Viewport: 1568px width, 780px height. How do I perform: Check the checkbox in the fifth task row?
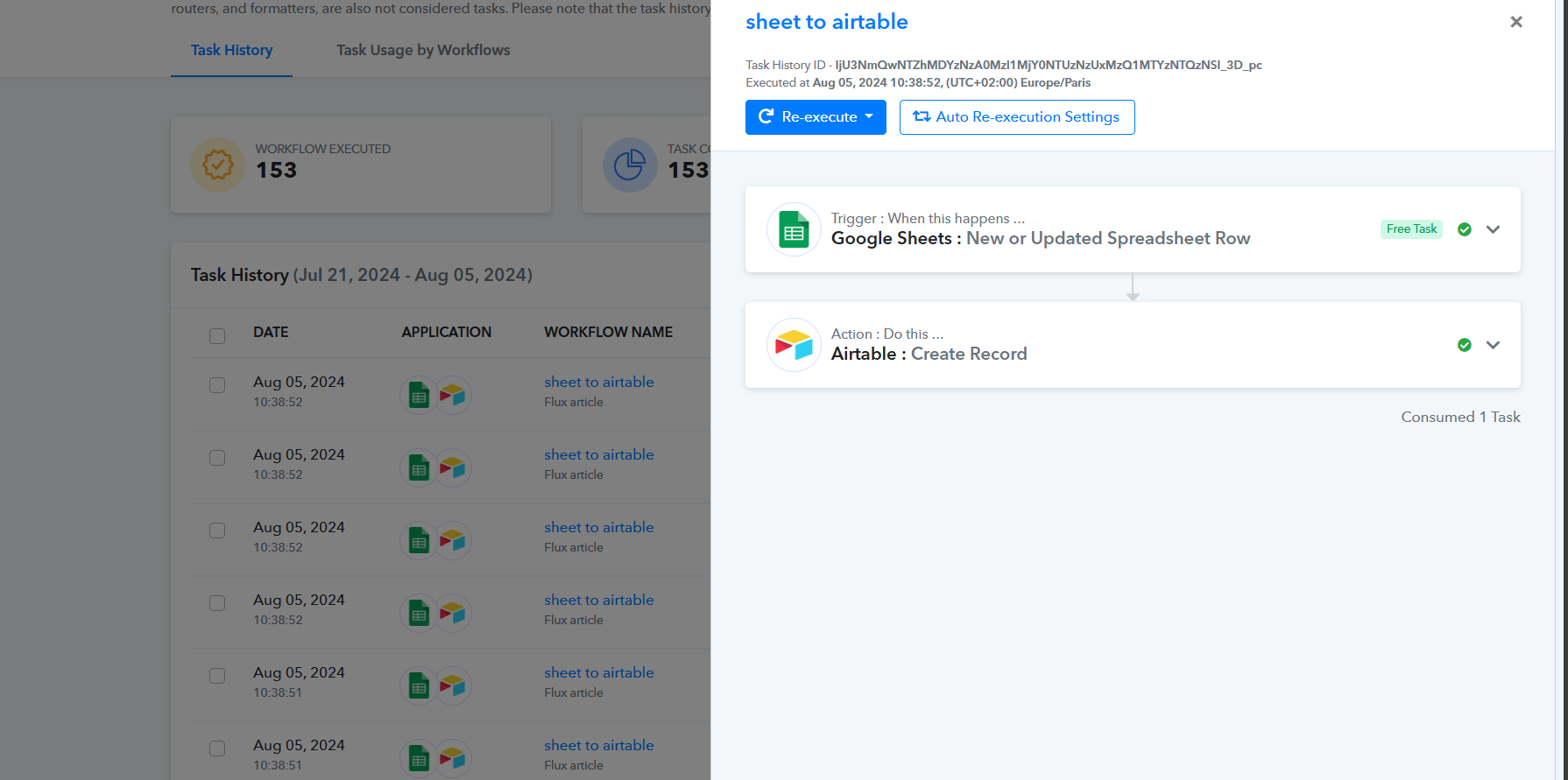click(217, 676)
